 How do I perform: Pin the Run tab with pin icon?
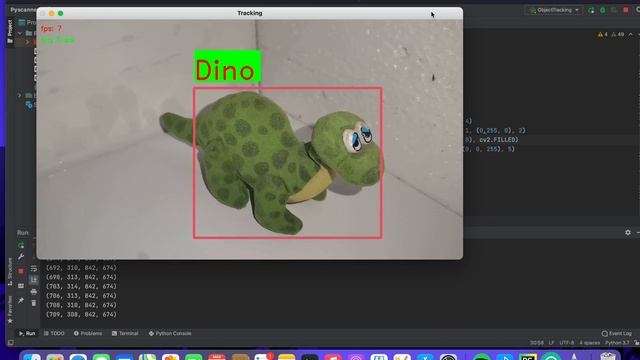click(21, 300)
